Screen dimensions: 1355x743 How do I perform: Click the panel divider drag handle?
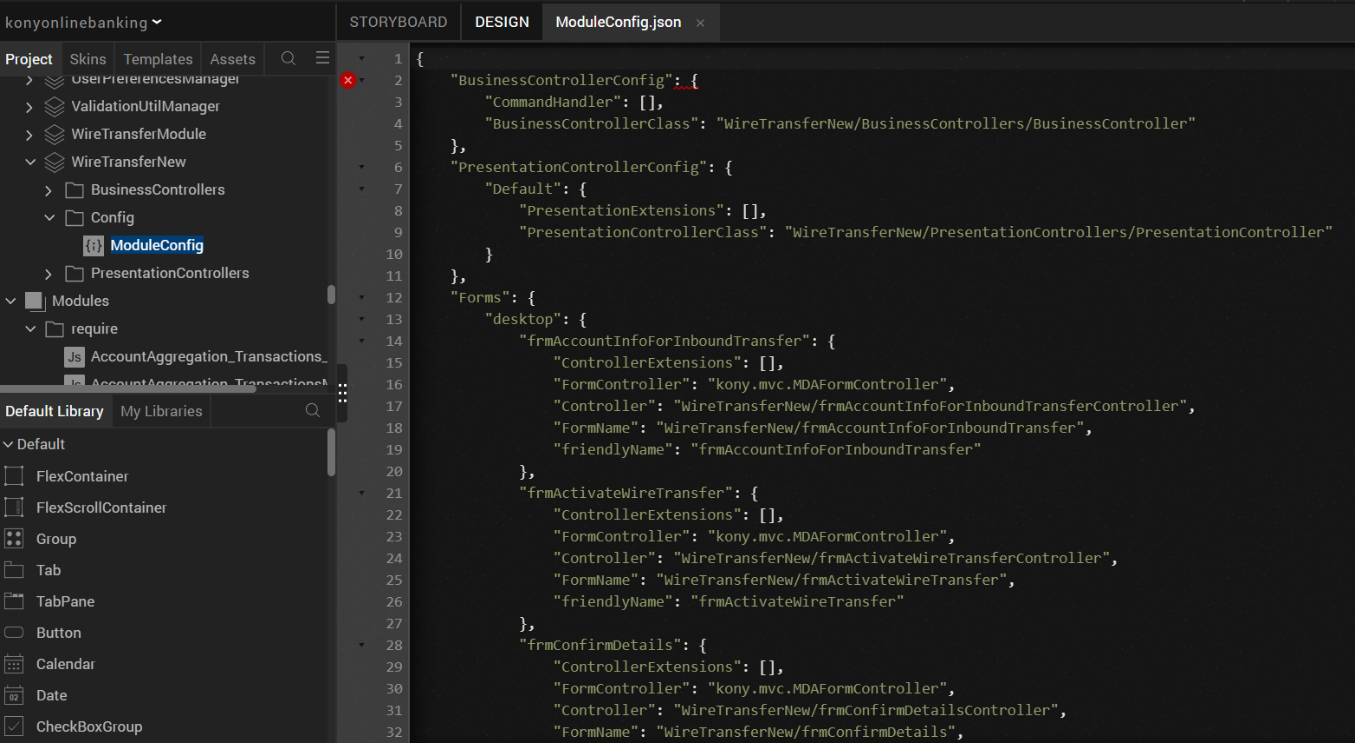tap(342, 392)
